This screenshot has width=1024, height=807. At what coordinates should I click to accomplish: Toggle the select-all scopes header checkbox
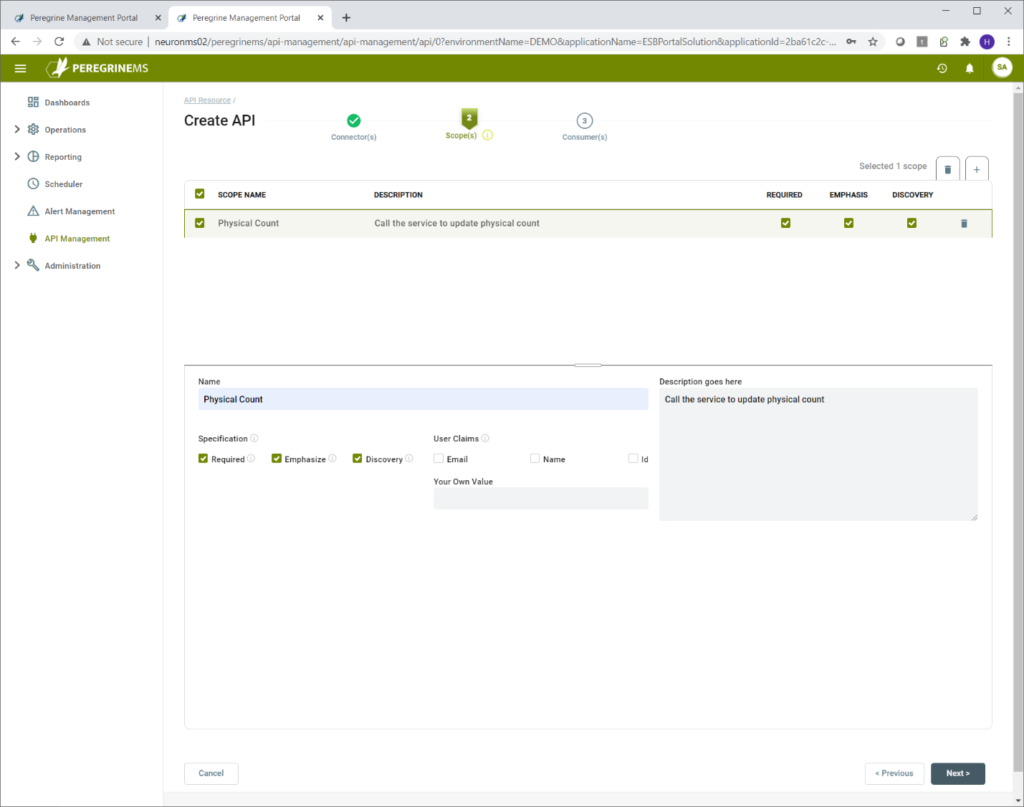tap(200, 194)
